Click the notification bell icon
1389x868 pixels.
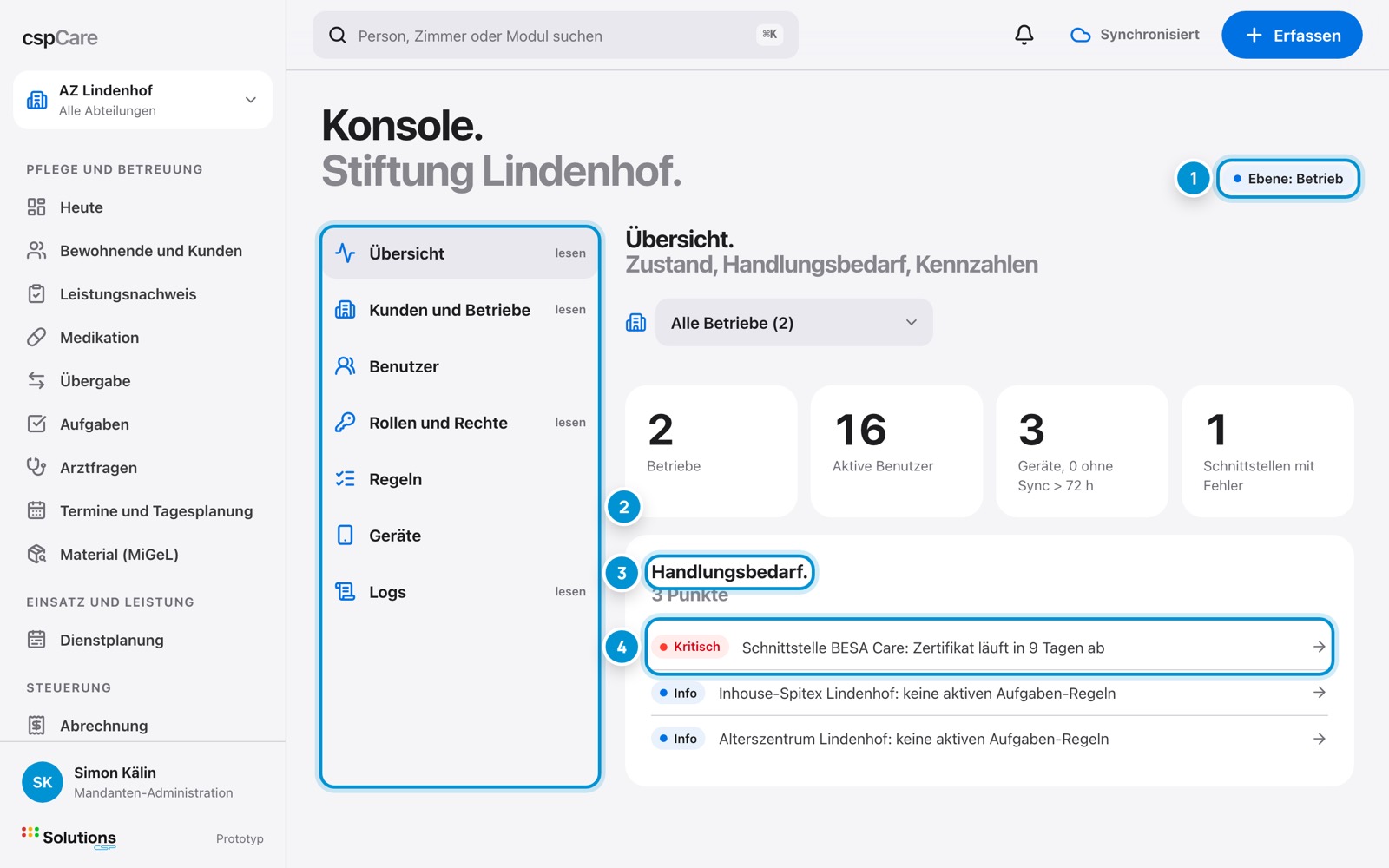[x=1024, y=35]
